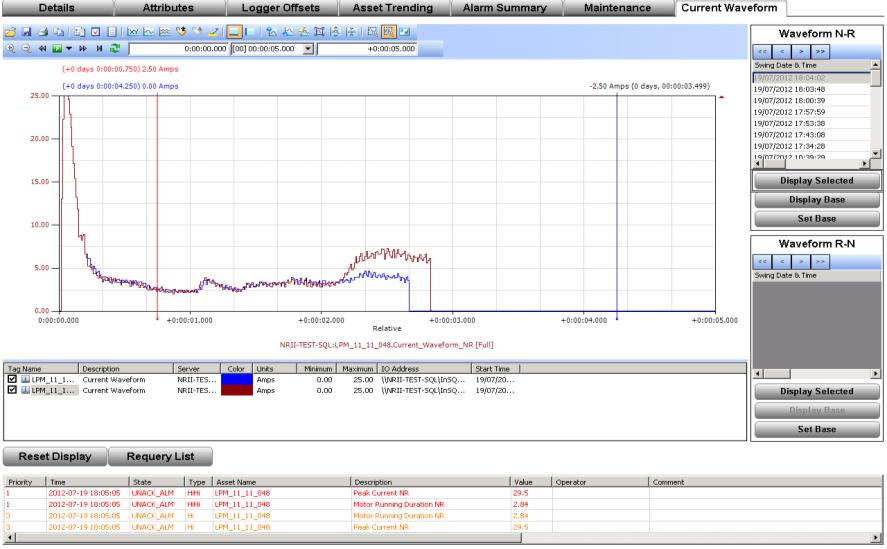Click the green play button in toolbar
The image size is (887, 549).
[x=57, y=49]
